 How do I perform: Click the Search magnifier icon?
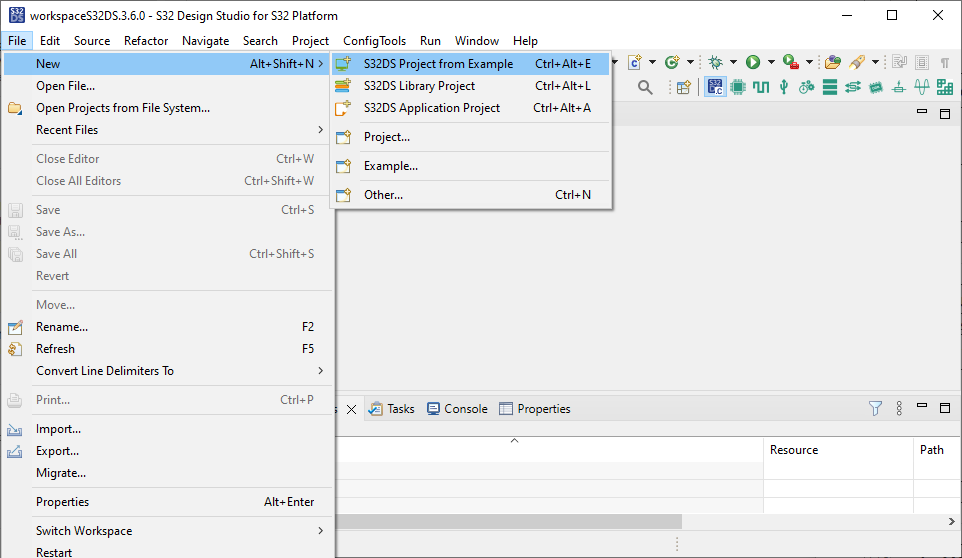click(x=645, y=87)
